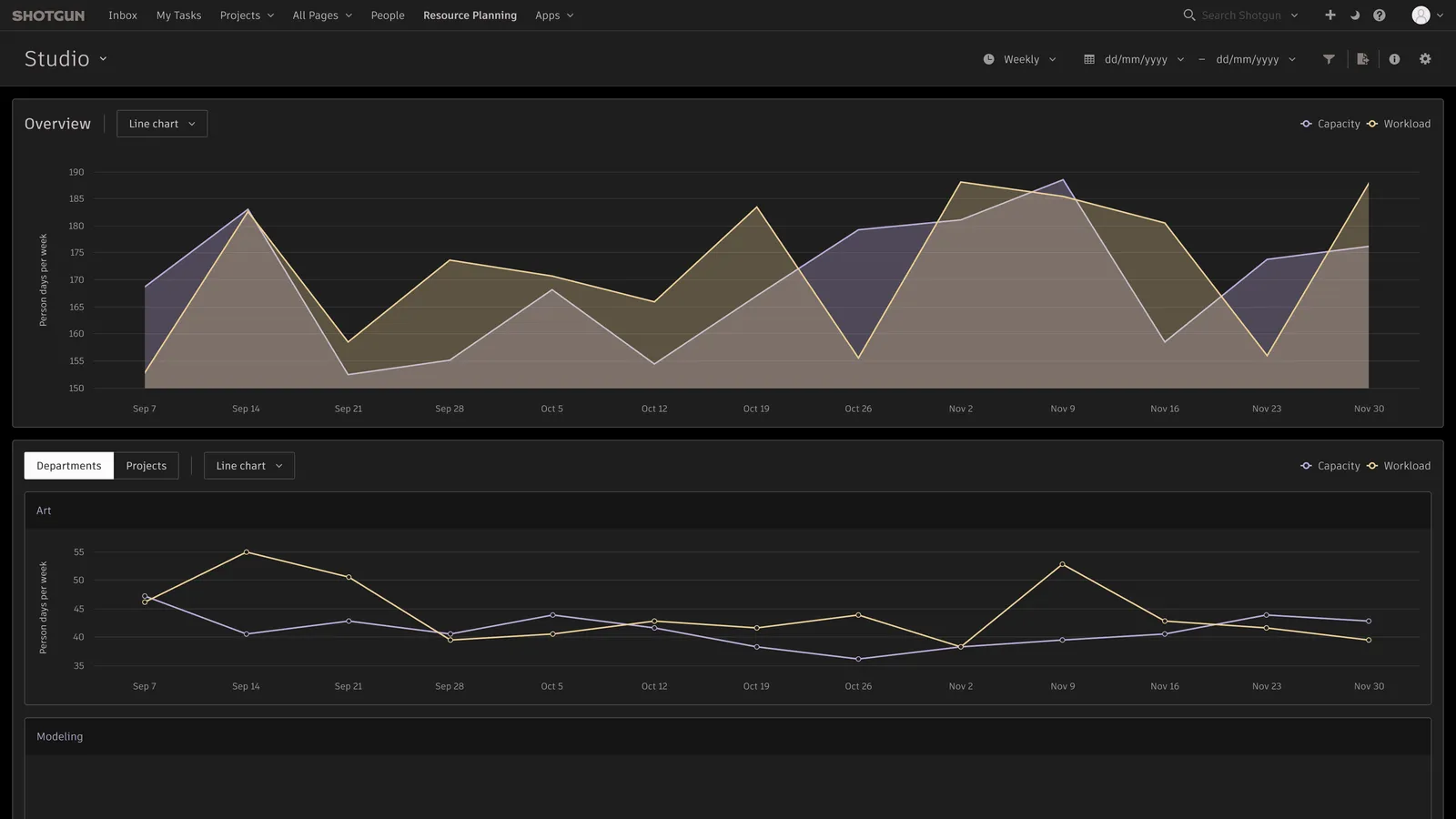Toggle Capacity series in Departments legend
1456x819 pixels.
pyautogui.click(x=1330, y=466)
